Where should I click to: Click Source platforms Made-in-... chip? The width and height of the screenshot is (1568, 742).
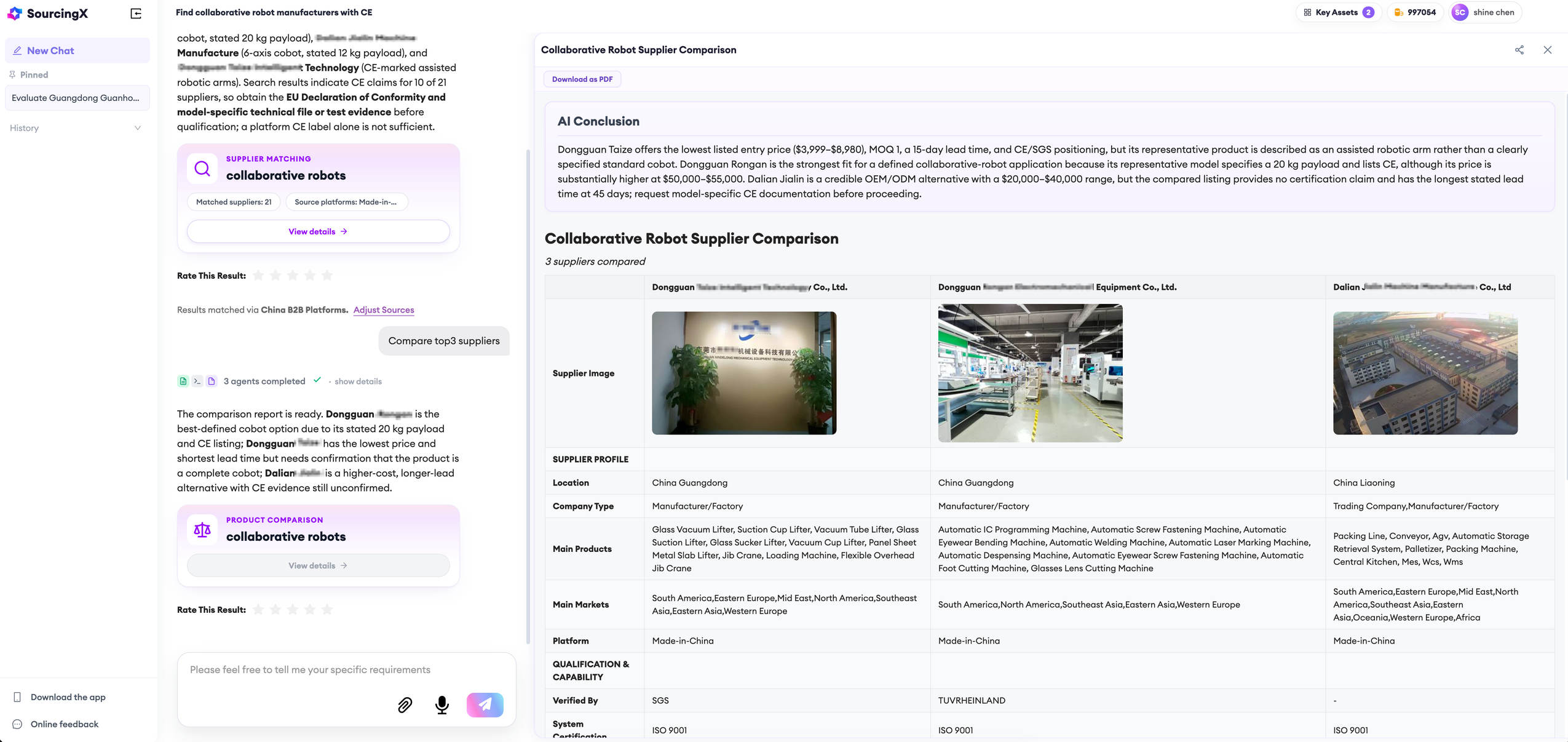coord(346,202)
